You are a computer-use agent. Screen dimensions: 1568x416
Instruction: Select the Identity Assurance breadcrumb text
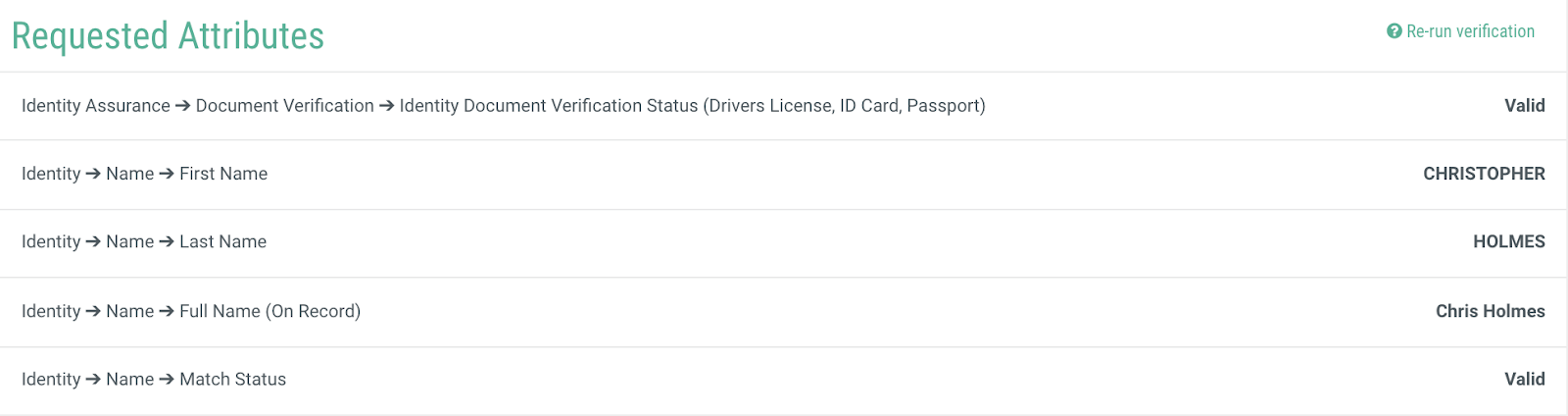pos(96,106)
